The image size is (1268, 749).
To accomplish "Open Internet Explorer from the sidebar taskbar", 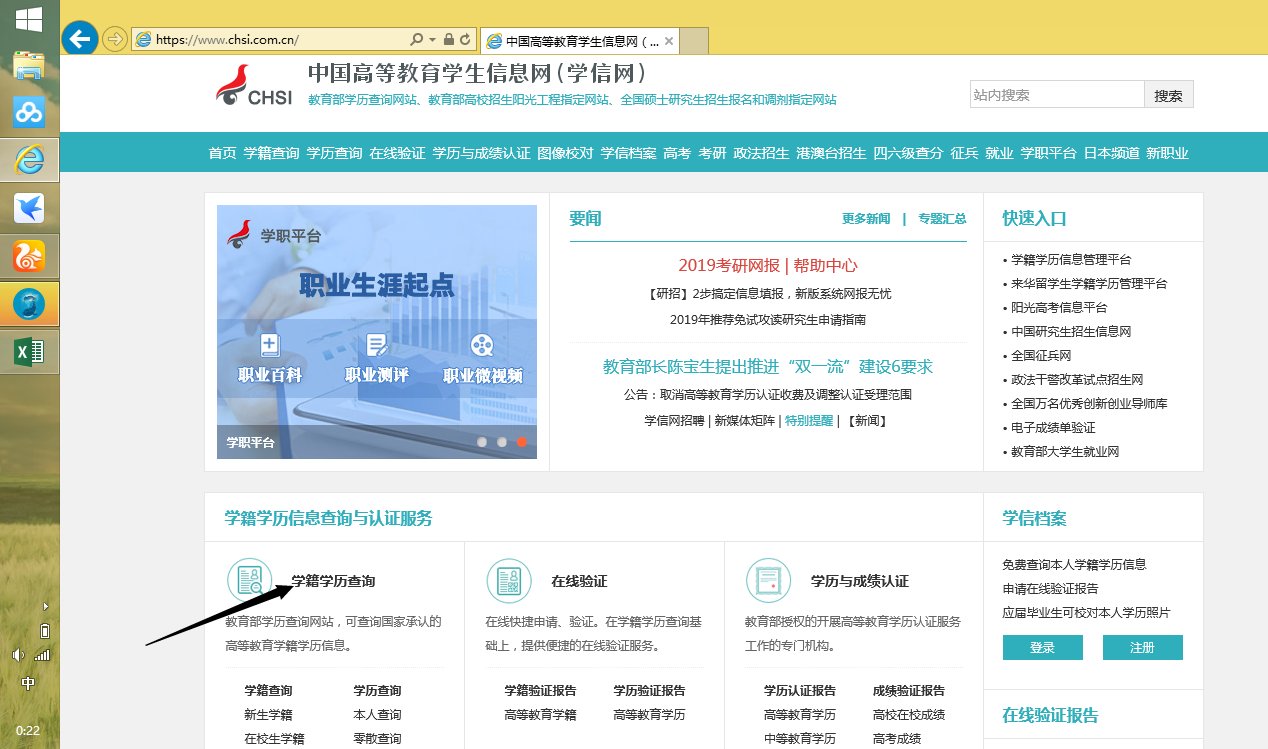I will pos(28,158).
